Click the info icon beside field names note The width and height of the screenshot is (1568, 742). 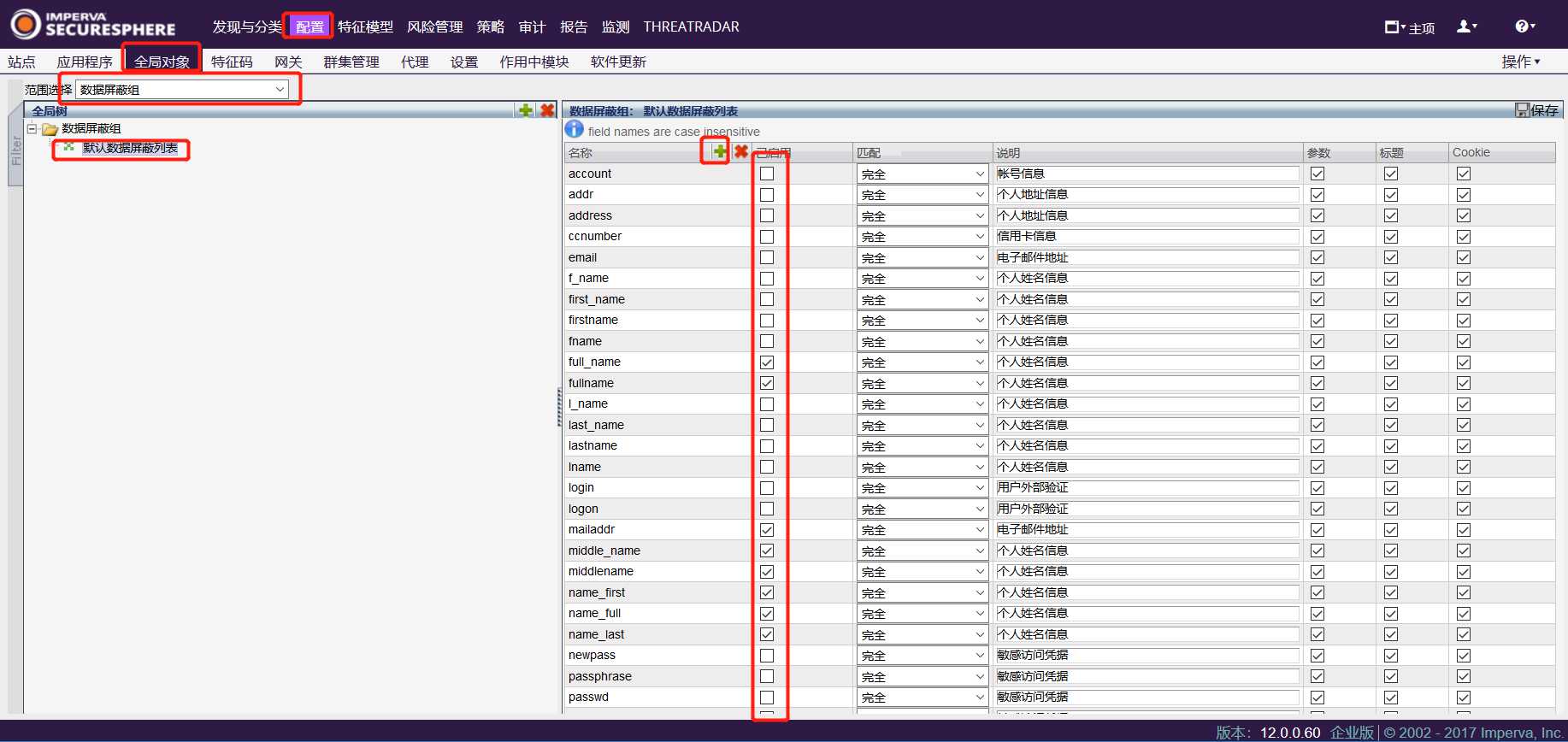[575, 130]
